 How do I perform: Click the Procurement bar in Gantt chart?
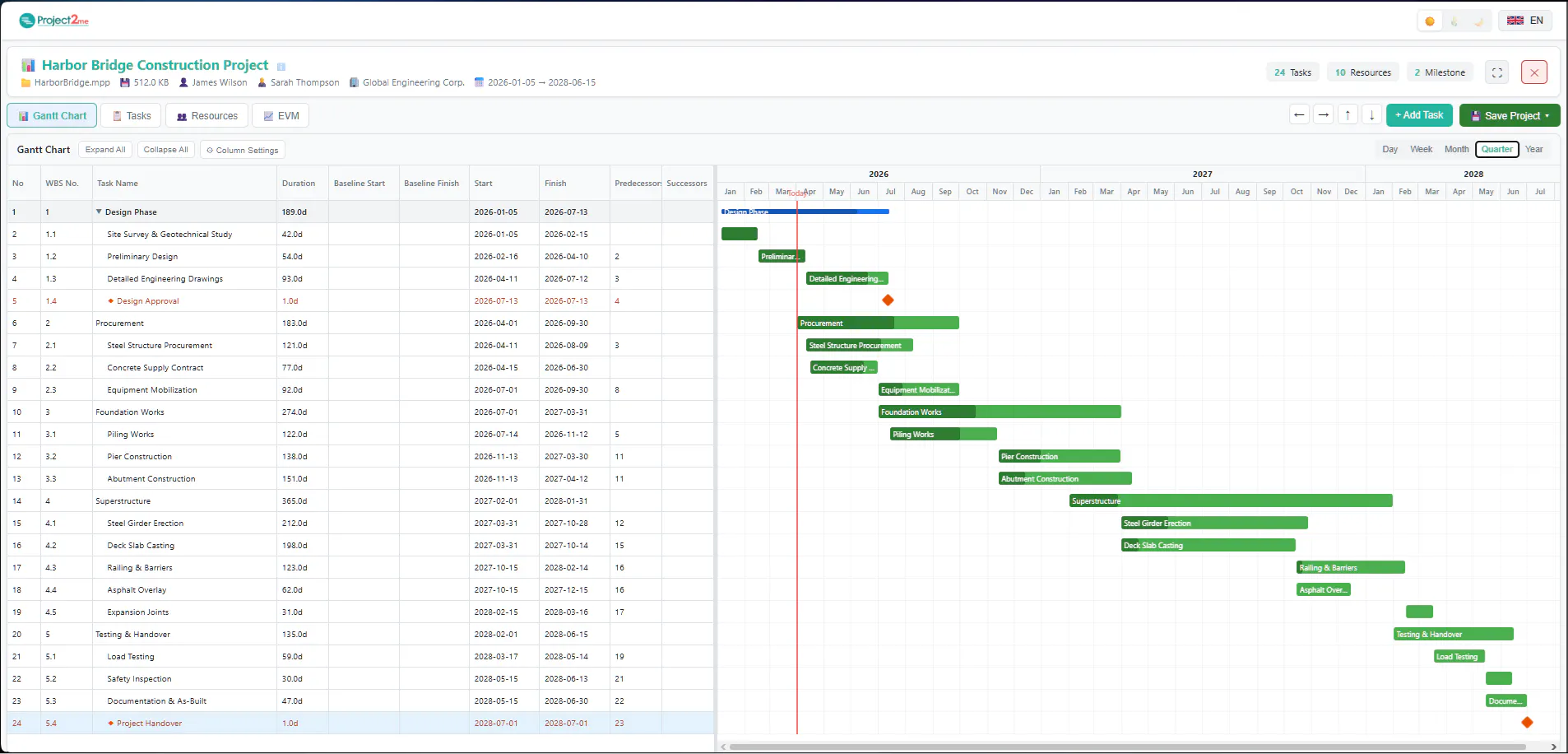878,323
